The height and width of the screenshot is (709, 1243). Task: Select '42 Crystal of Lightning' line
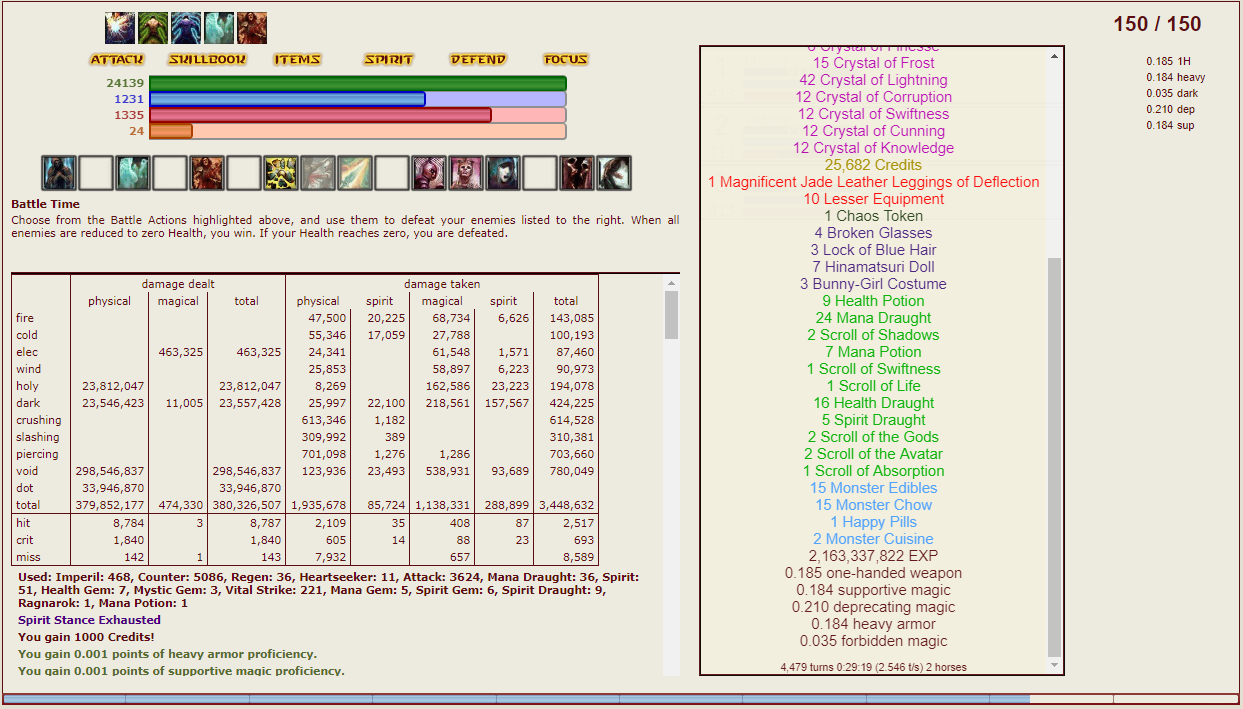point(873,80)
